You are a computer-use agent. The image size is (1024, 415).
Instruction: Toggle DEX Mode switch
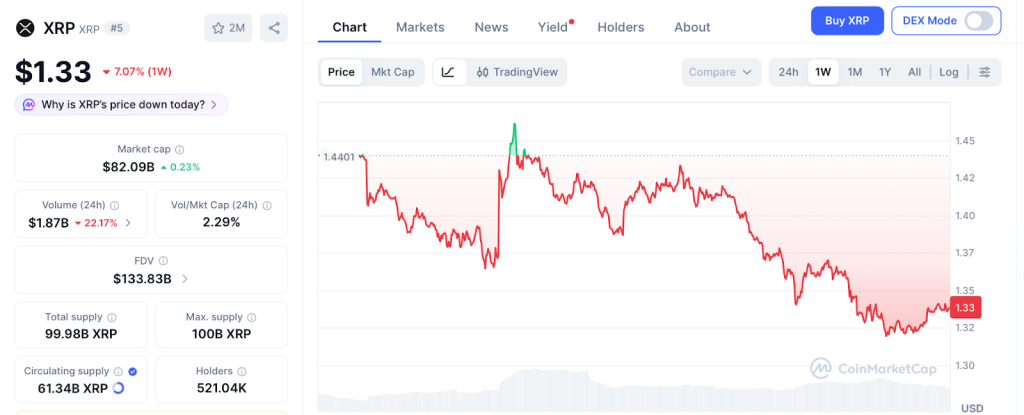coord(979,20)
